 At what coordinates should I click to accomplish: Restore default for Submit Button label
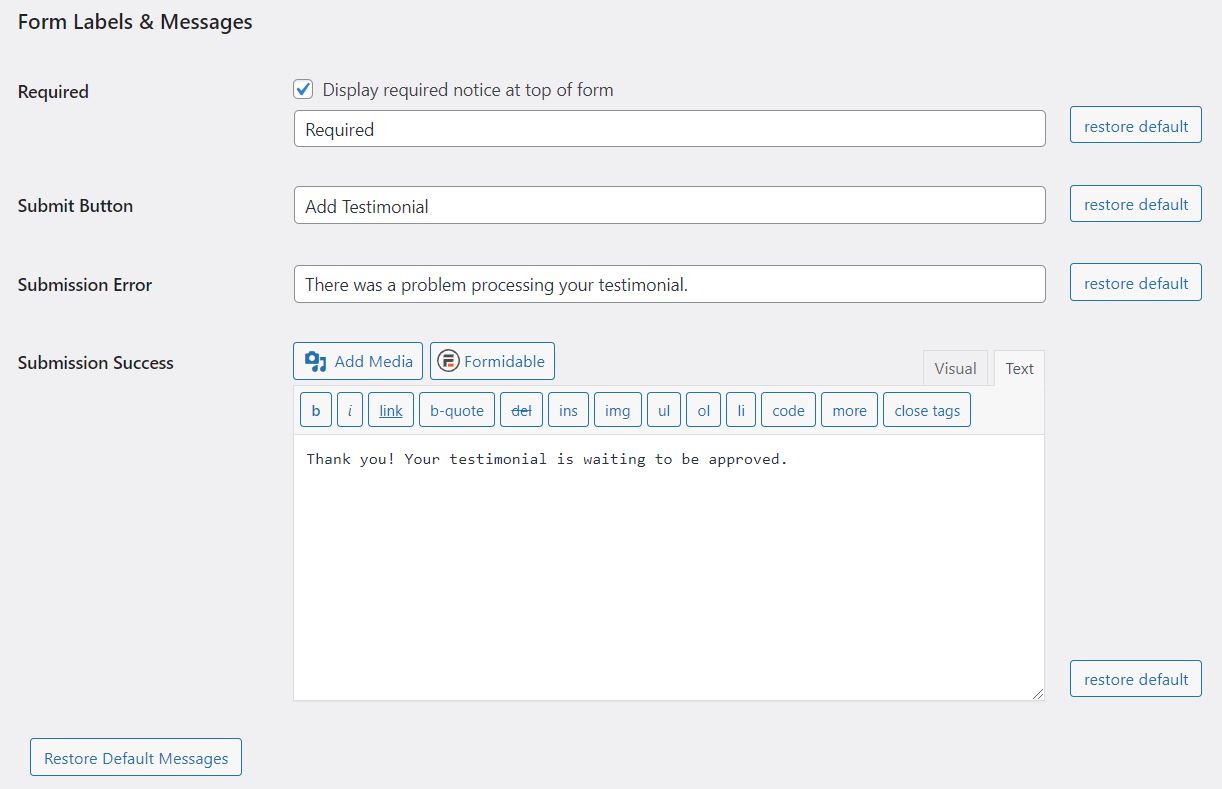[1135, 204]
